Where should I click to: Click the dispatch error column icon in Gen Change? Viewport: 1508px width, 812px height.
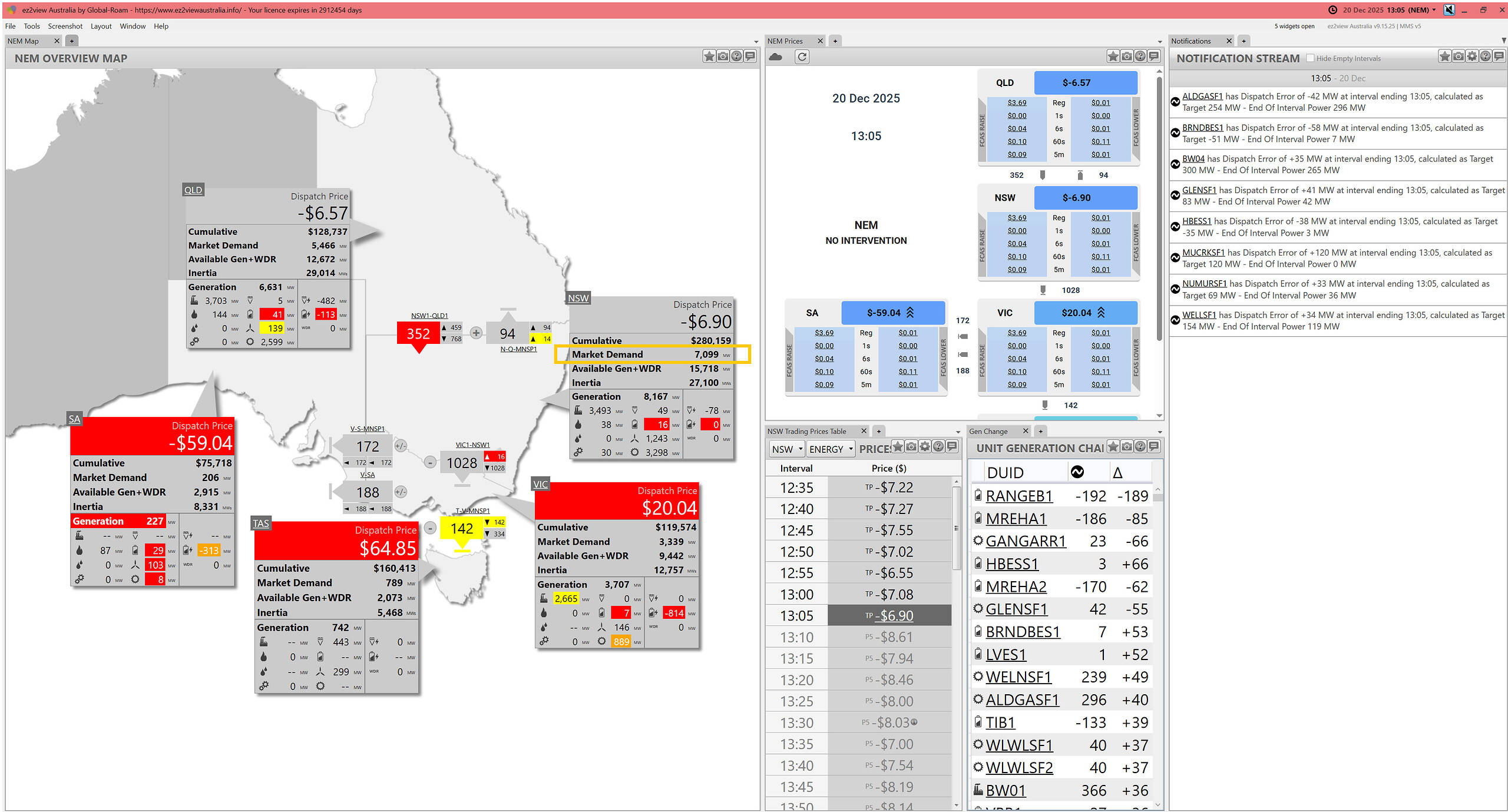(1077, 472)
